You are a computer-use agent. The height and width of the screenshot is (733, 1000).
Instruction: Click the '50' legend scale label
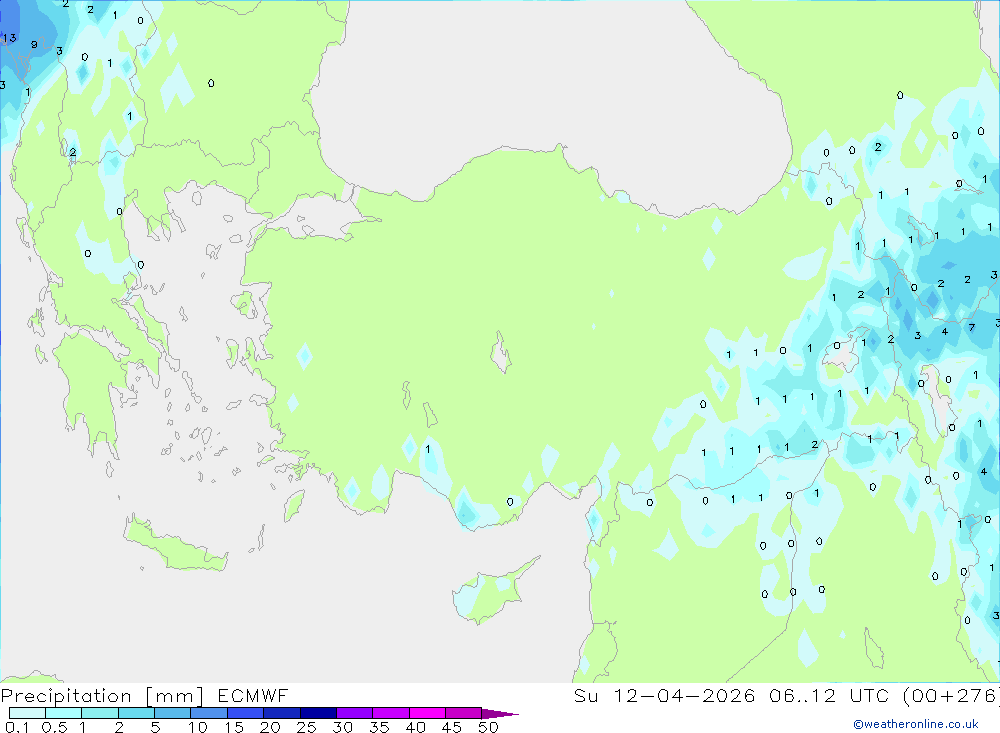click(488, 727)
